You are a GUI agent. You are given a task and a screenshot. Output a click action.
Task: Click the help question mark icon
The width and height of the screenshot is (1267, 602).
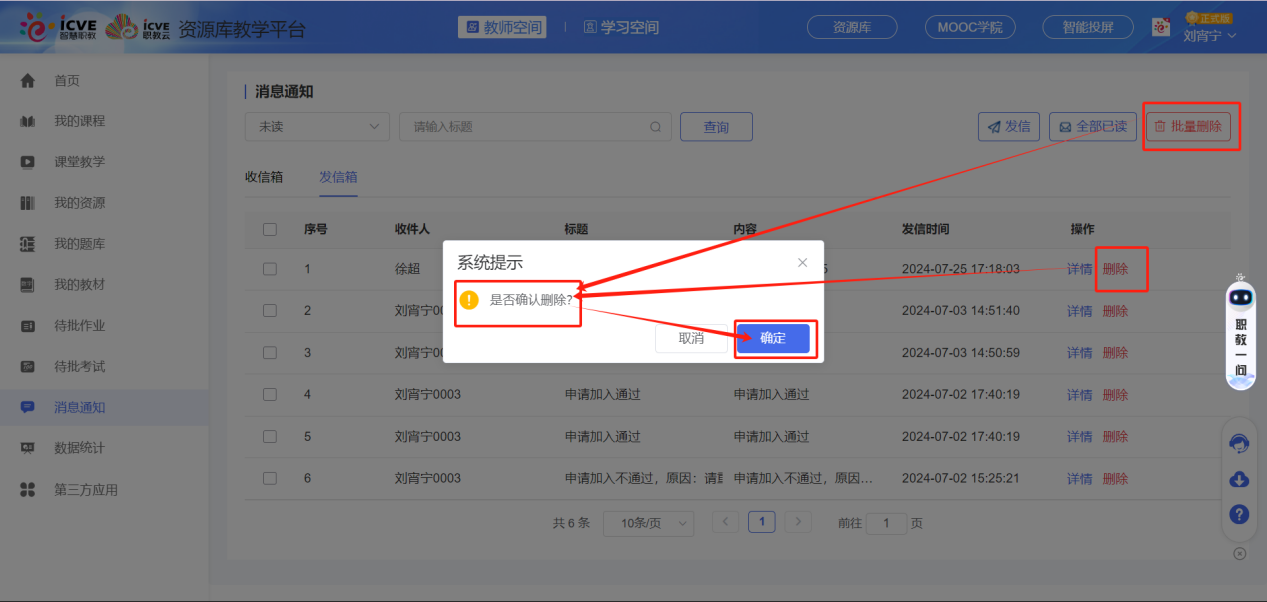click(x=1239, y=514)
